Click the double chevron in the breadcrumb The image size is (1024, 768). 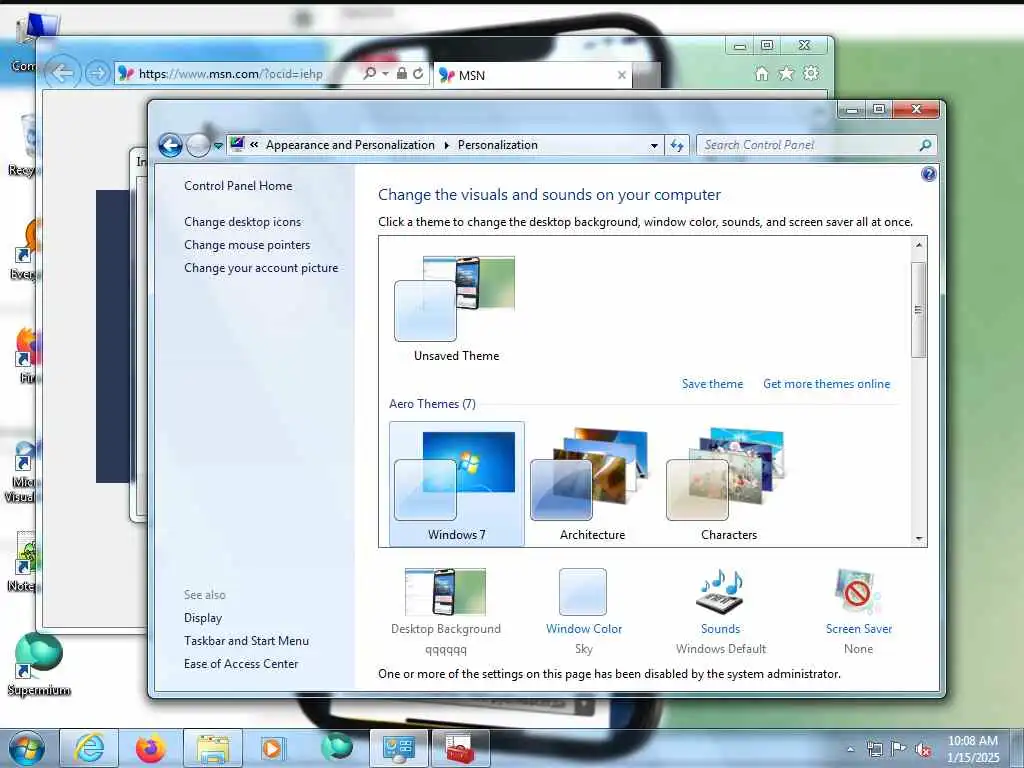254,145
